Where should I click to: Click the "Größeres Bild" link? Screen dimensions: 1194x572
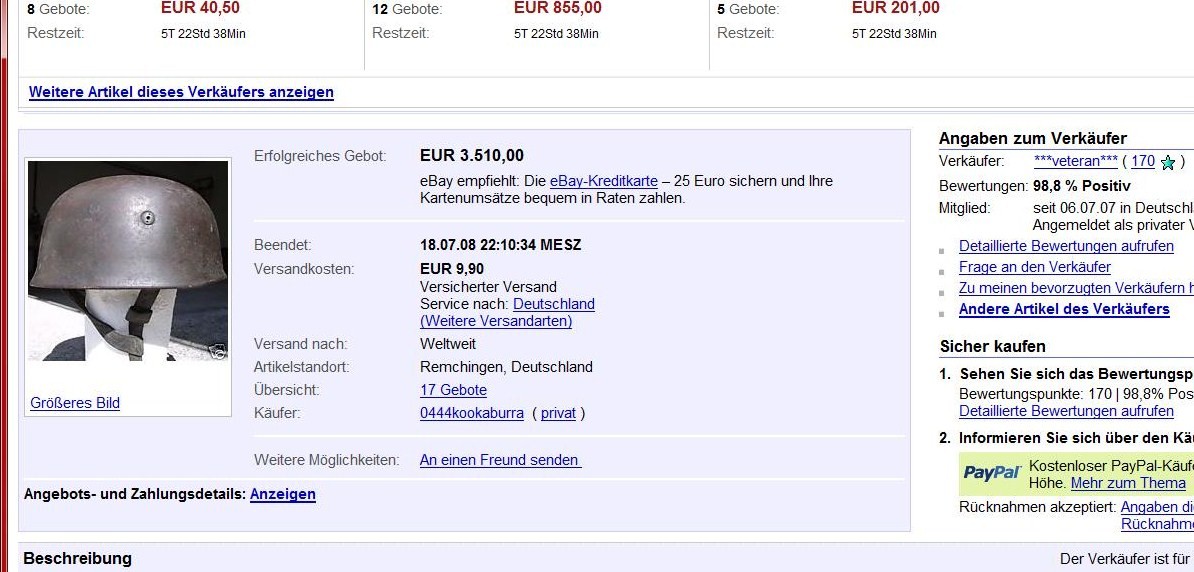[x=75, y=403]
